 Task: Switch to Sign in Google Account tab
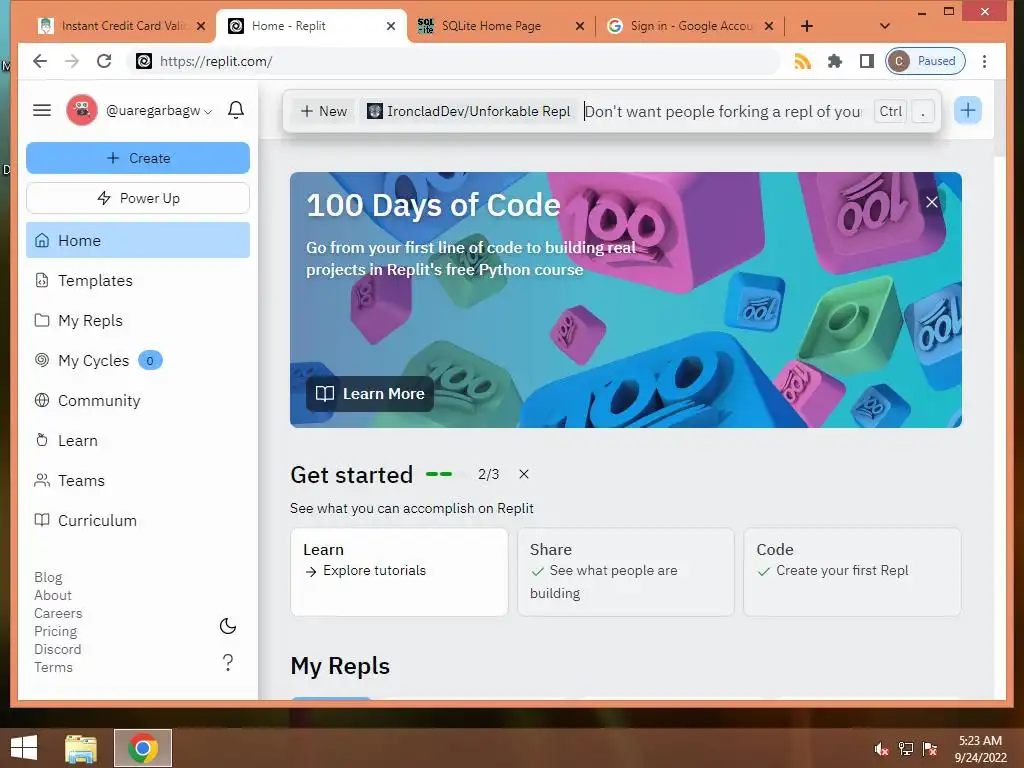[690, 26]
